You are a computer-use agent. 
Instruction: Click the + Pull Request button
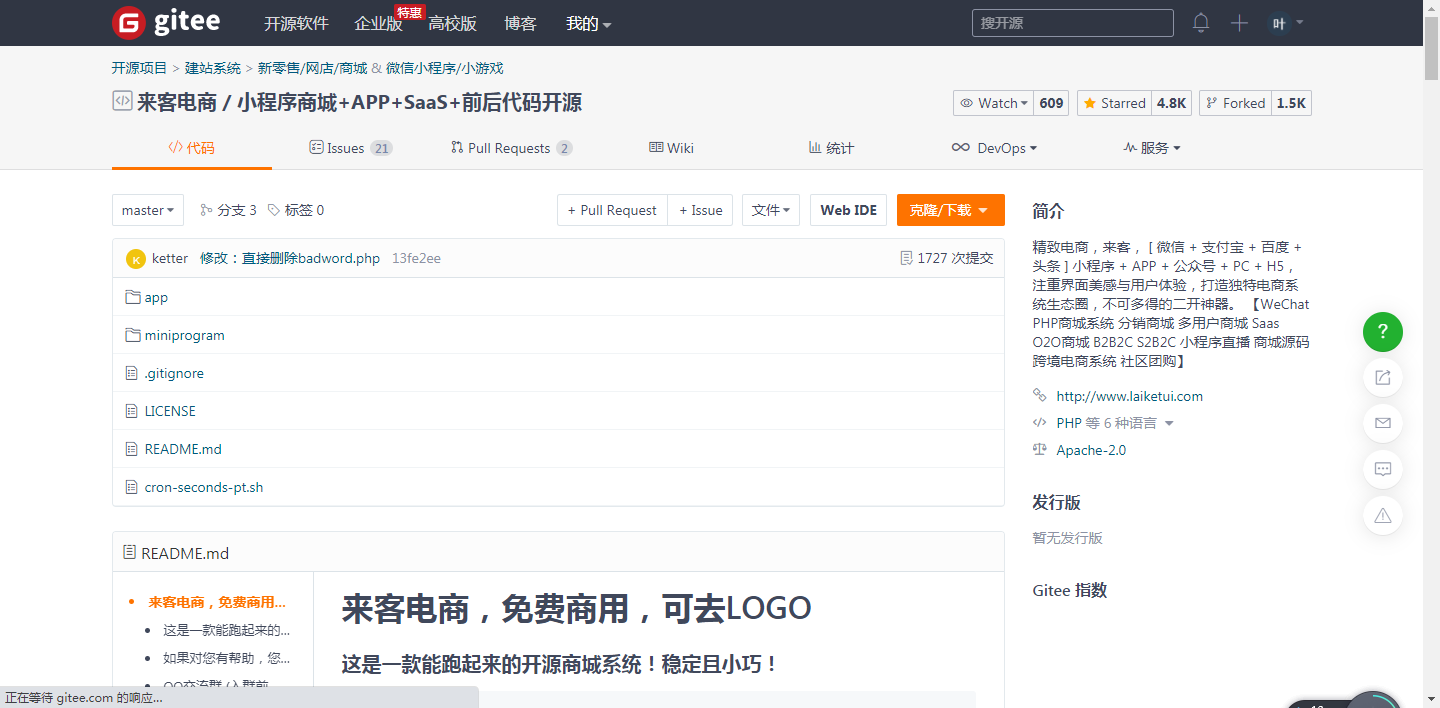pos(612,210)
